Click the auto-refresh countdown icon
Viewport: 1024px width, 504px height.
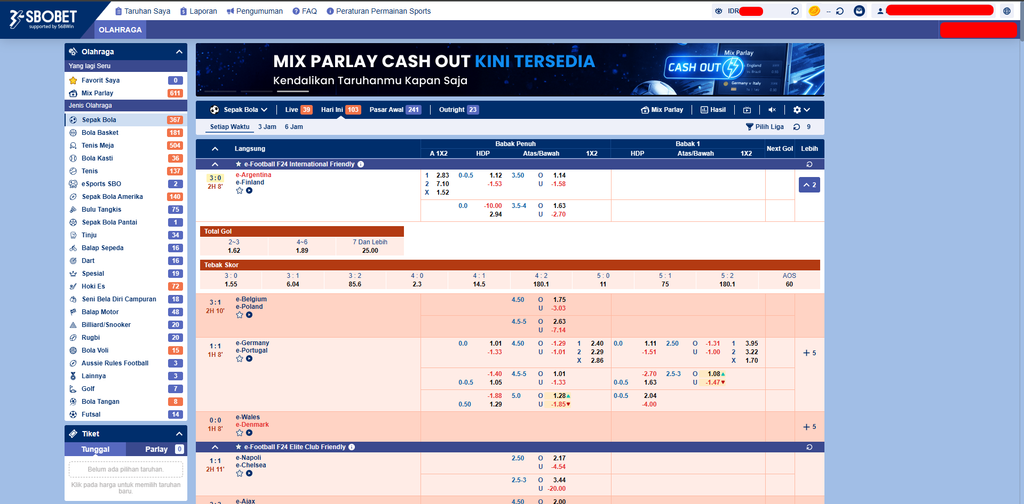(x=797, y=127)
